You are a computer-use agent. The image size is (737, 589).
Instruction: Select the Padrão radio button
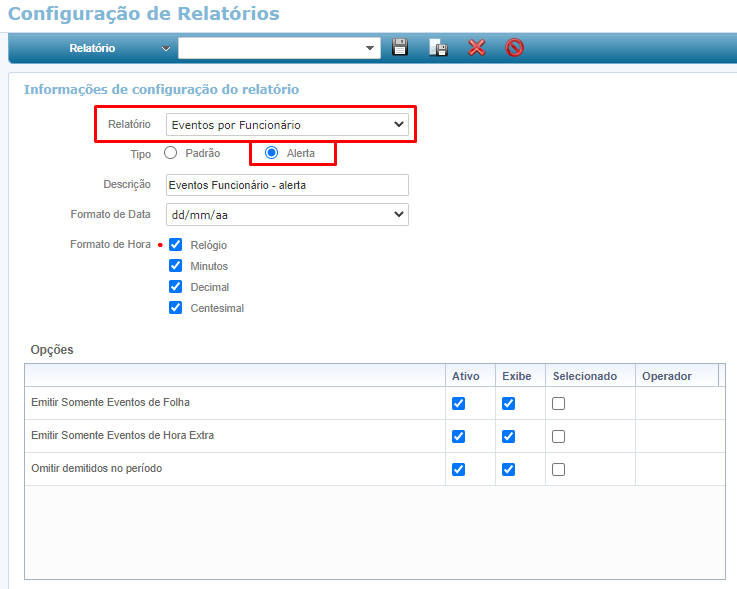click(170, 153)
